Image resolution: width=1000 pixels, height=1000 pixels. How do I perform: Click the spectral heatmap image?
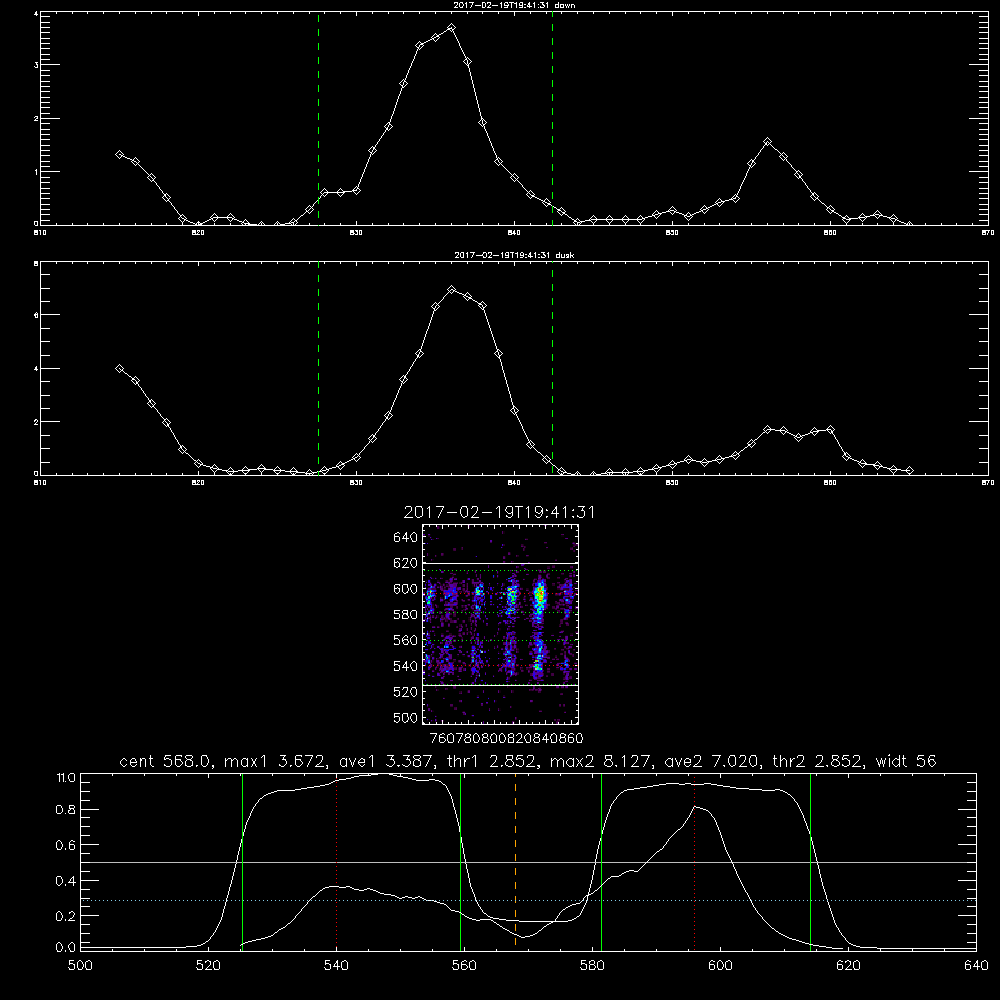click(x=501, y=624)
